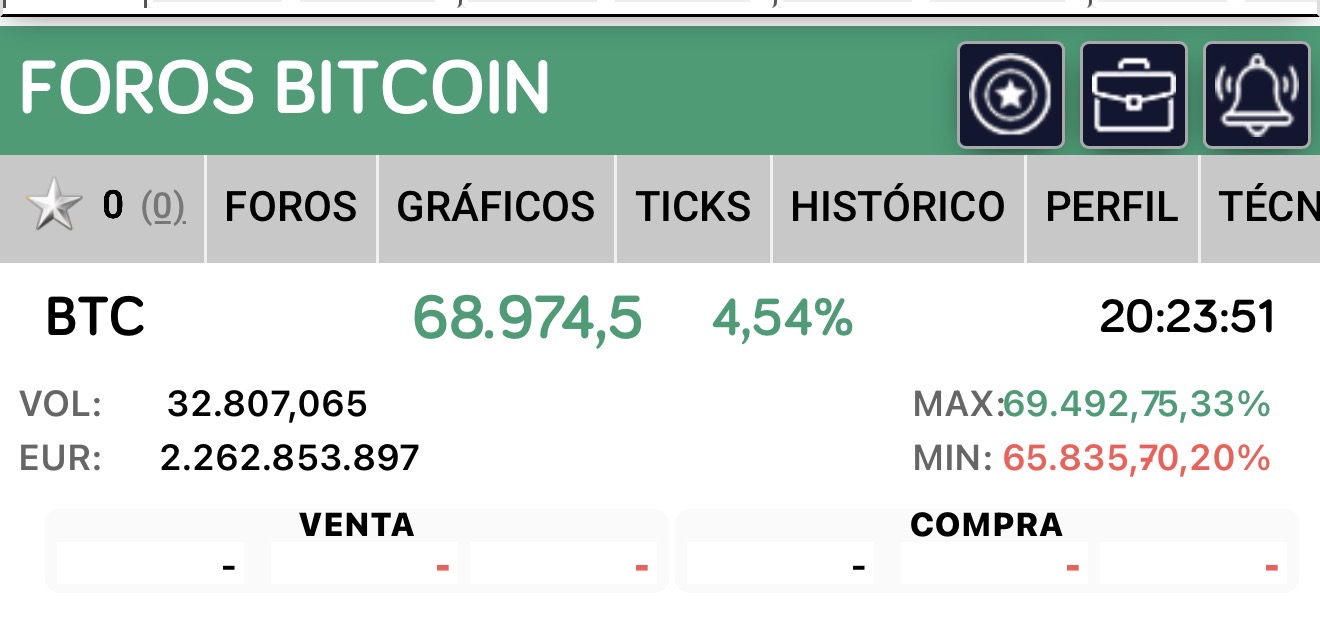Open the bell alerts icon

pyautogui.click(x=1257, y=95)
